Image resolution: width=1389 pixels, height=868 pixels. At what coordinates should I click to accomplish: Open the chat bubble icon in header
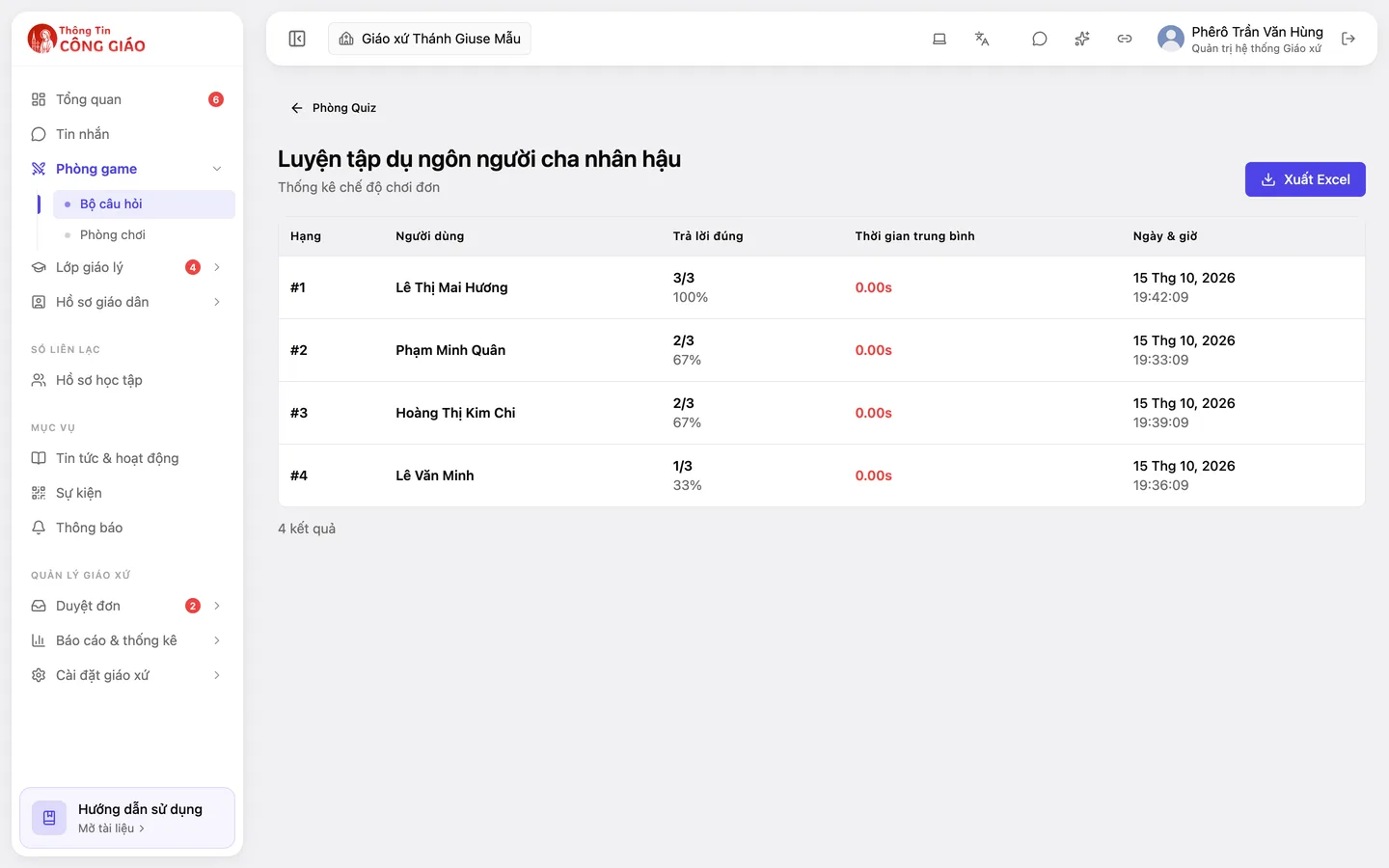tap(1040, 39)
